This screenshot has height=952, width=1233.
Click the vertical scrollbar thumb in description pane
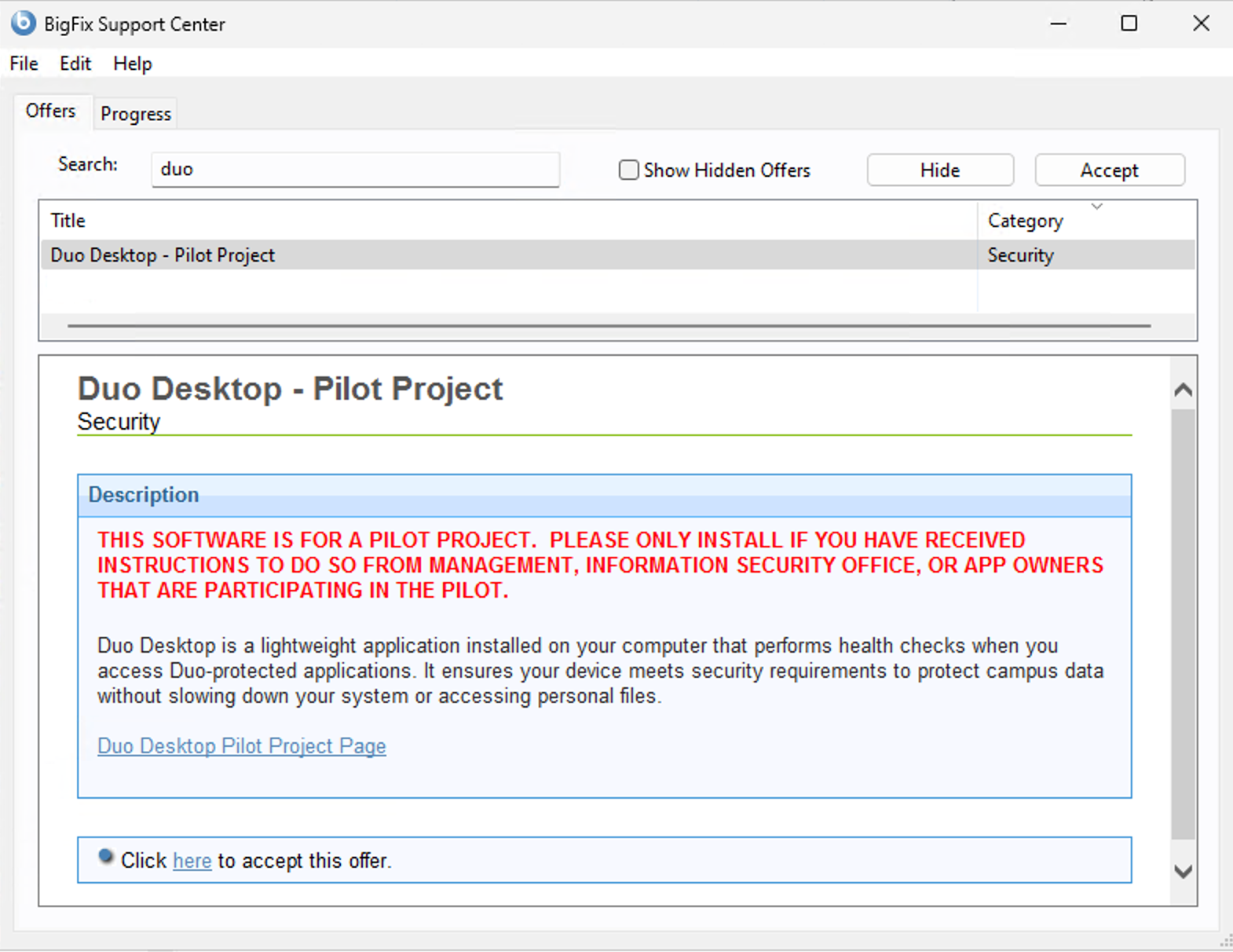(1183, 624)
